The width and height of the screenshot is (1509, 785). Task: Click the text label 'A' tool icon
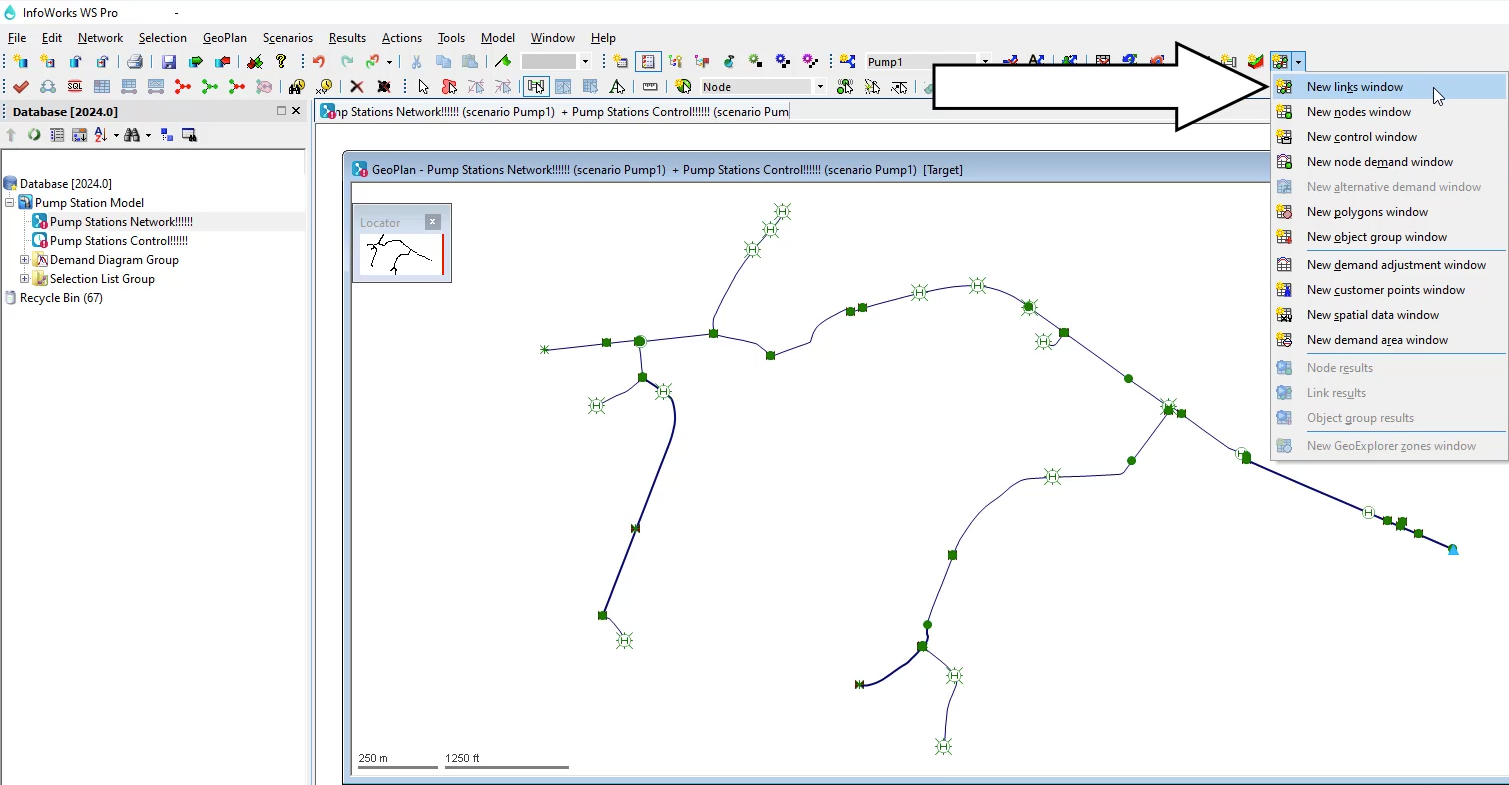tap(618, 86)
